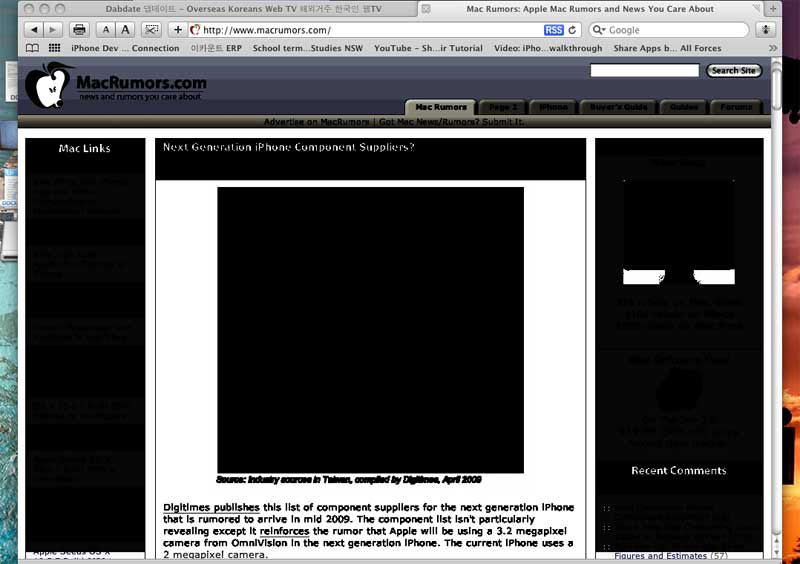Select the Guides site tab
Viewport: 800px width, 564px height.
click(683, 107)
